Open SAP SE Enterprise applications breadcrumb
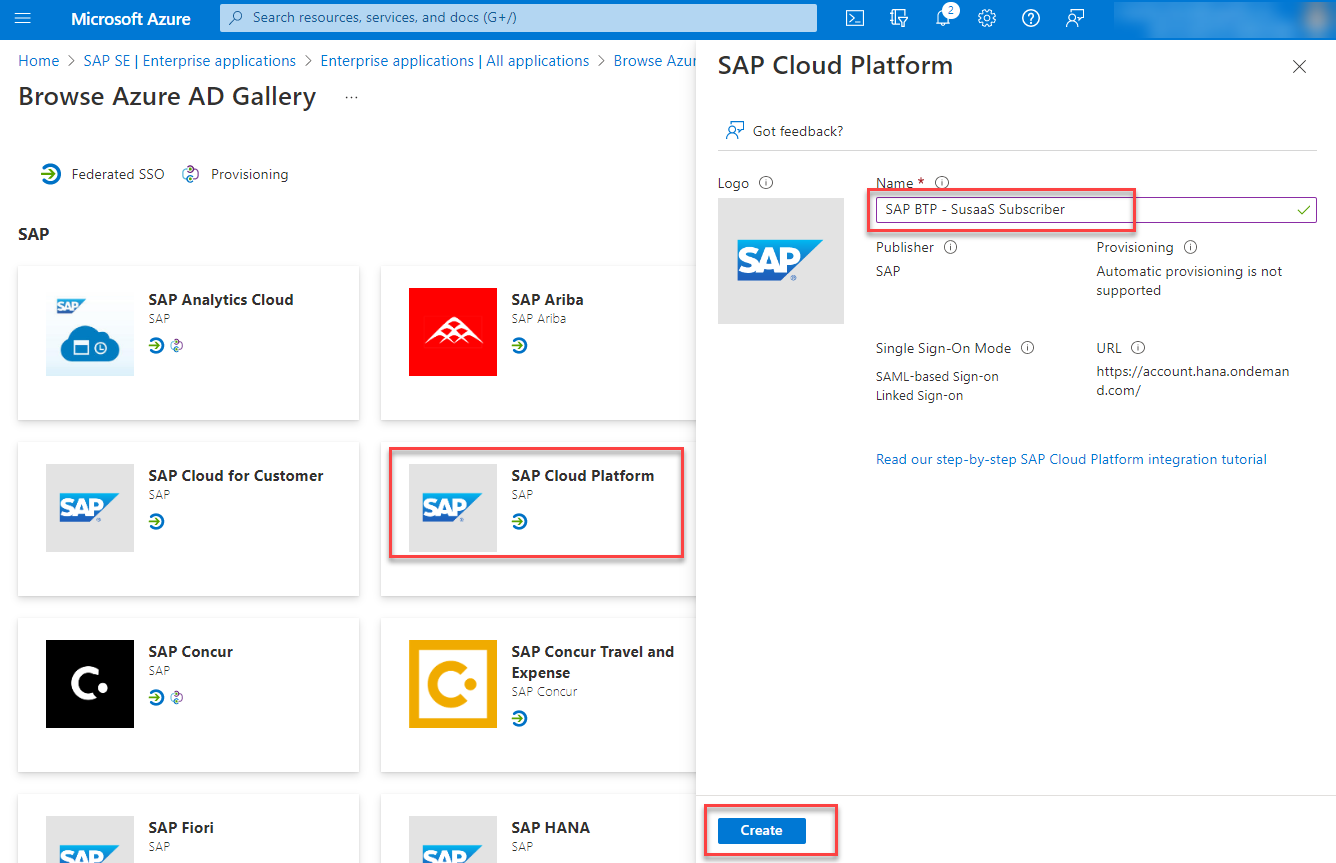 pyautogui.click(x=190, y=61)
